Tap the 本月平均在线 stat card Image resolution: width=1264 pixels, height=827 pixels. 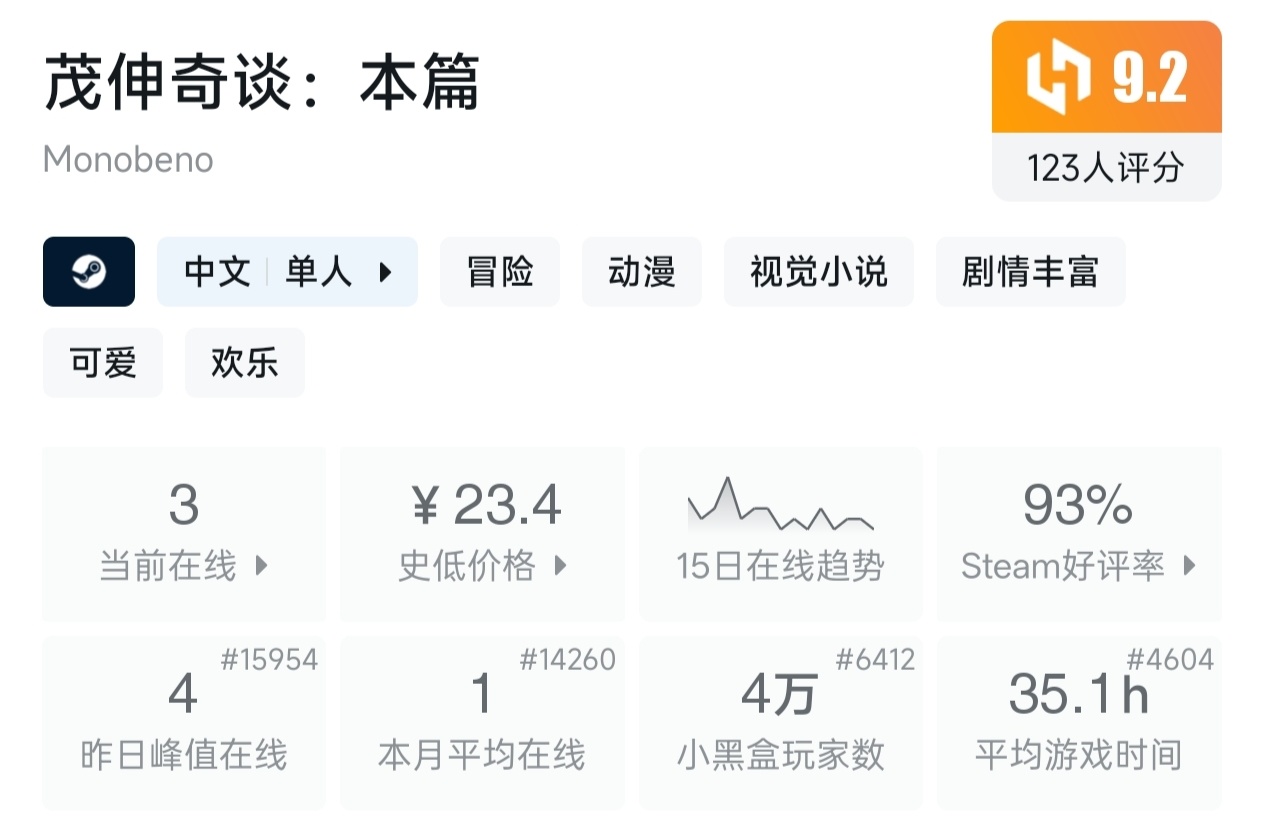(482, 722)
